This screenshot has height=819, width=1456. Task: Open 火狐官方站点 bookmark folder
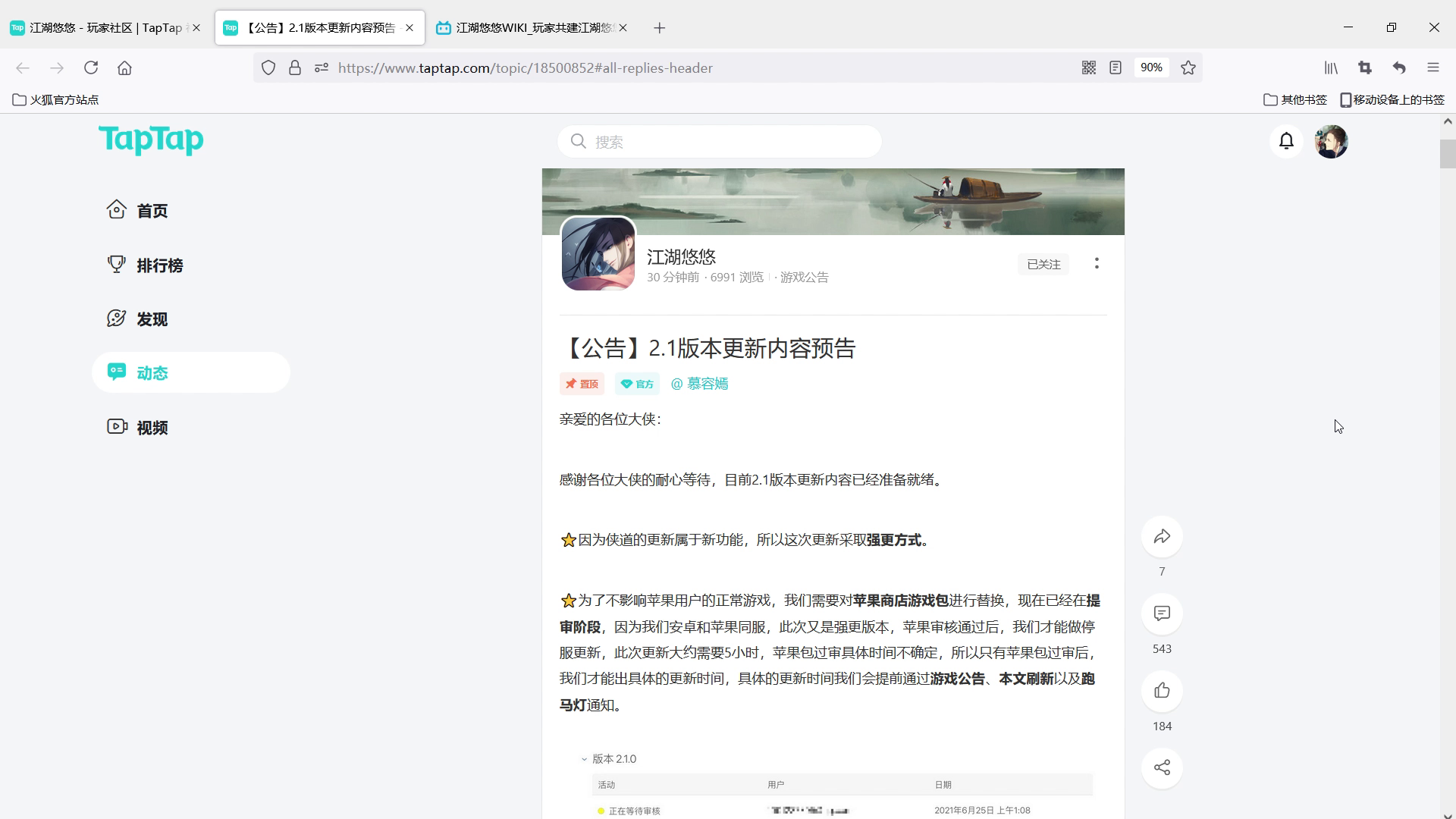click(56, 99)
